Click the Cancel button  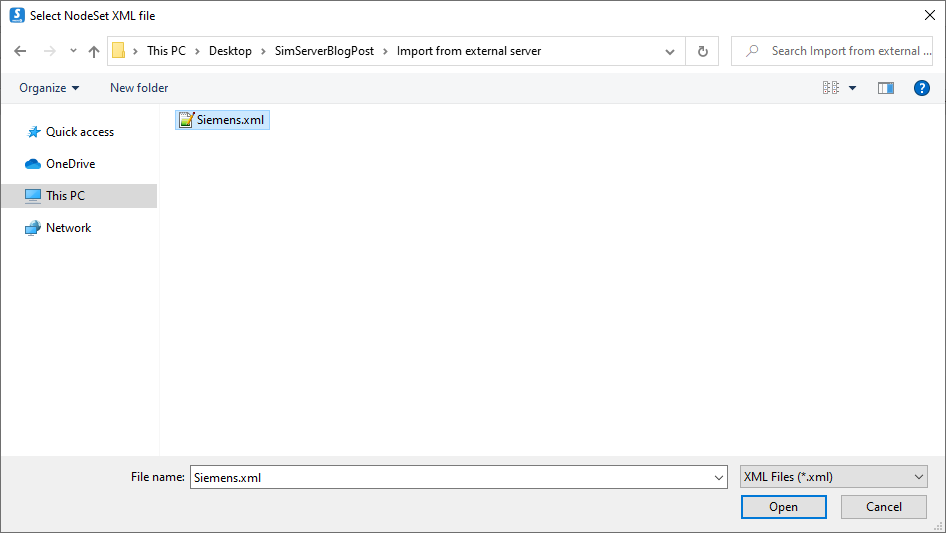883,507
